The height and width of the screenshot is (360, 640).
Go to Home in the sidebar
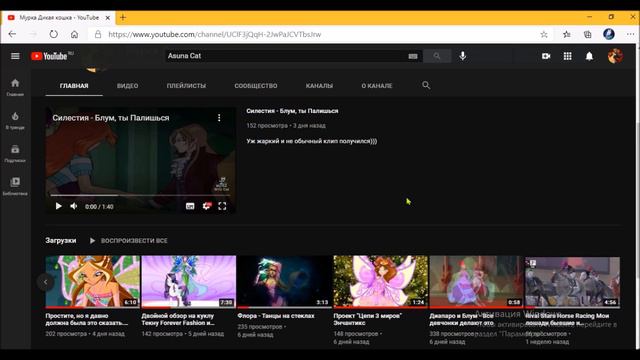pos(15,87)
